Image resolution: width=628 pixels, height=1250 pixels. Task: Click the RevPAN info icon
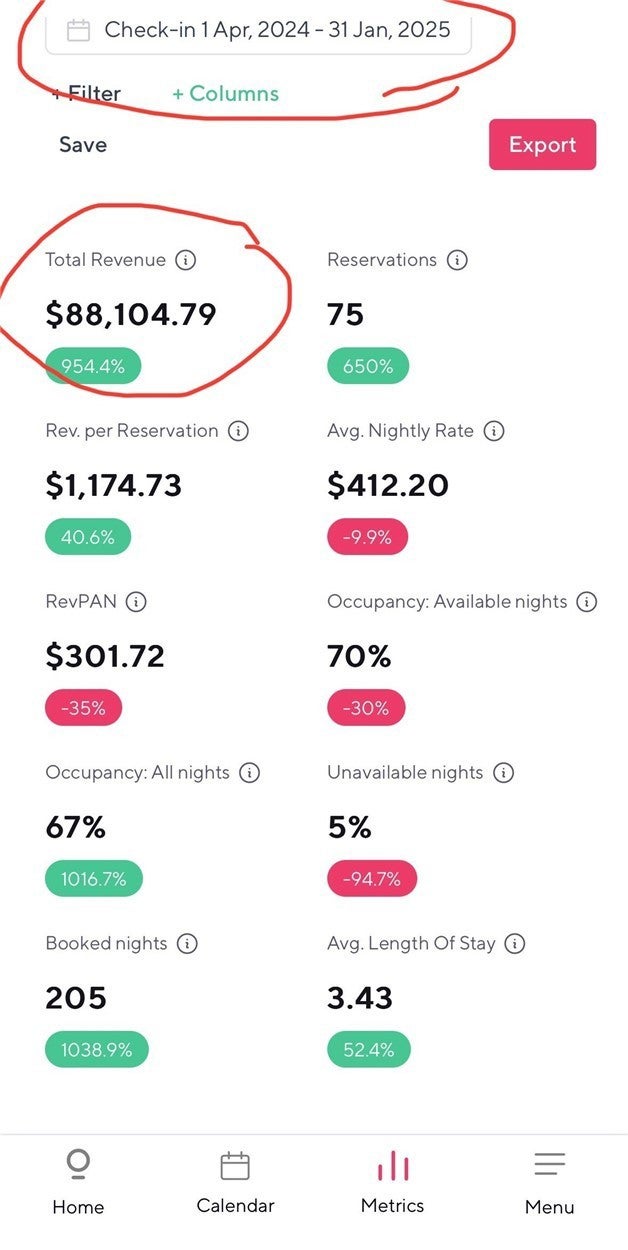pyautogui.click(x=137, y=602)
